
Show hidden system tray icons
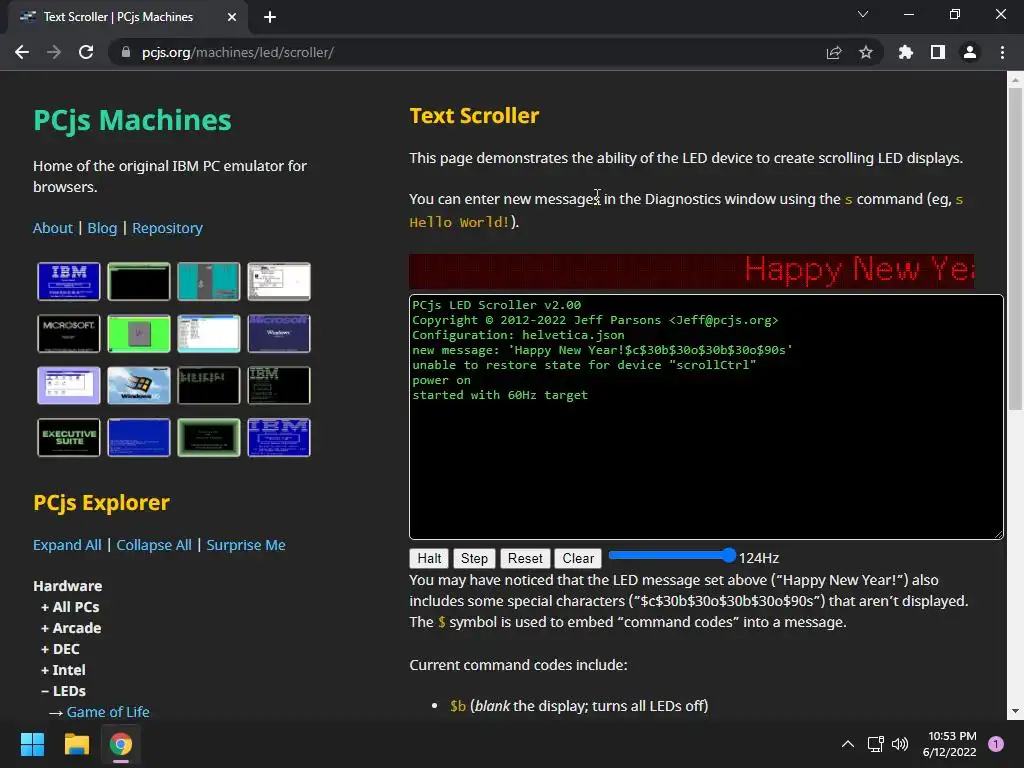click(x=848, y=744)
